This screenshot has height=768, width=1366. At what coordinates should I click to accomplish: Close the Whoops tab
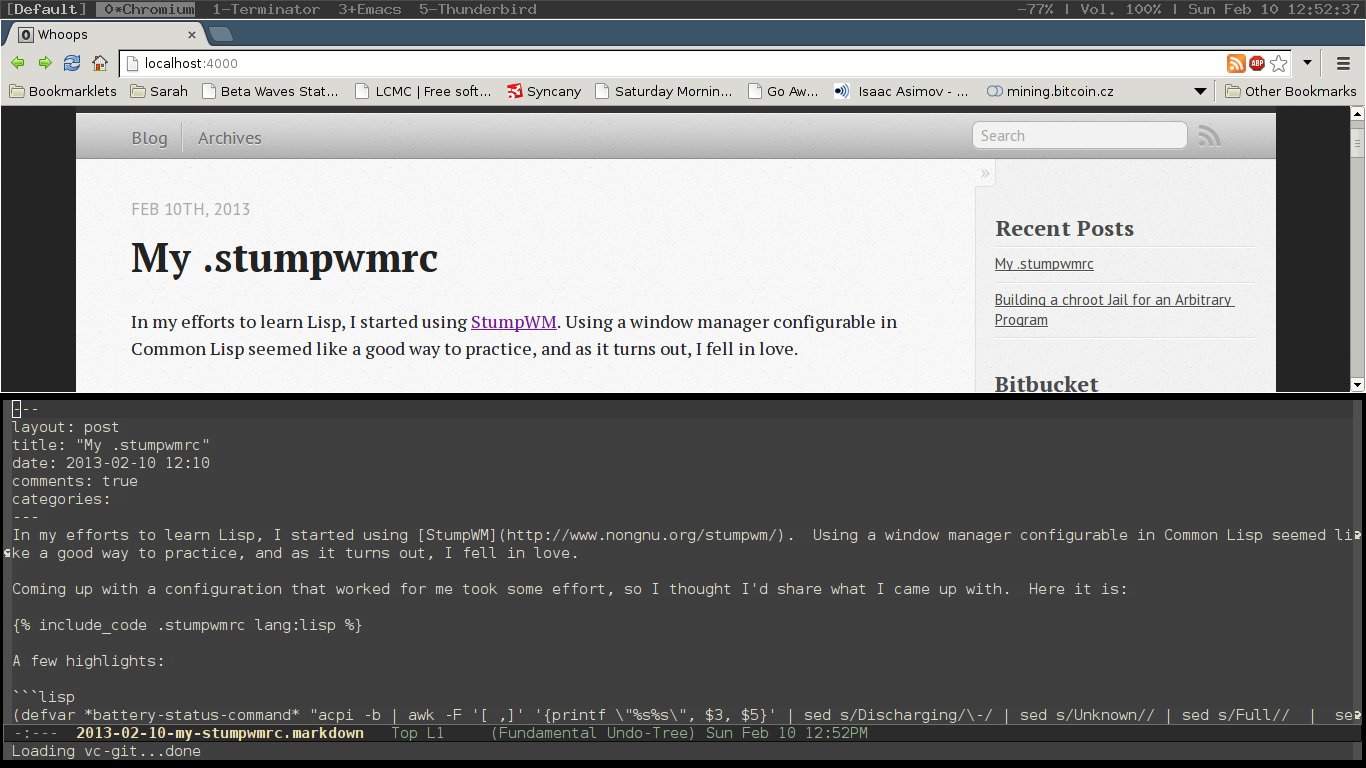point(191,34)
